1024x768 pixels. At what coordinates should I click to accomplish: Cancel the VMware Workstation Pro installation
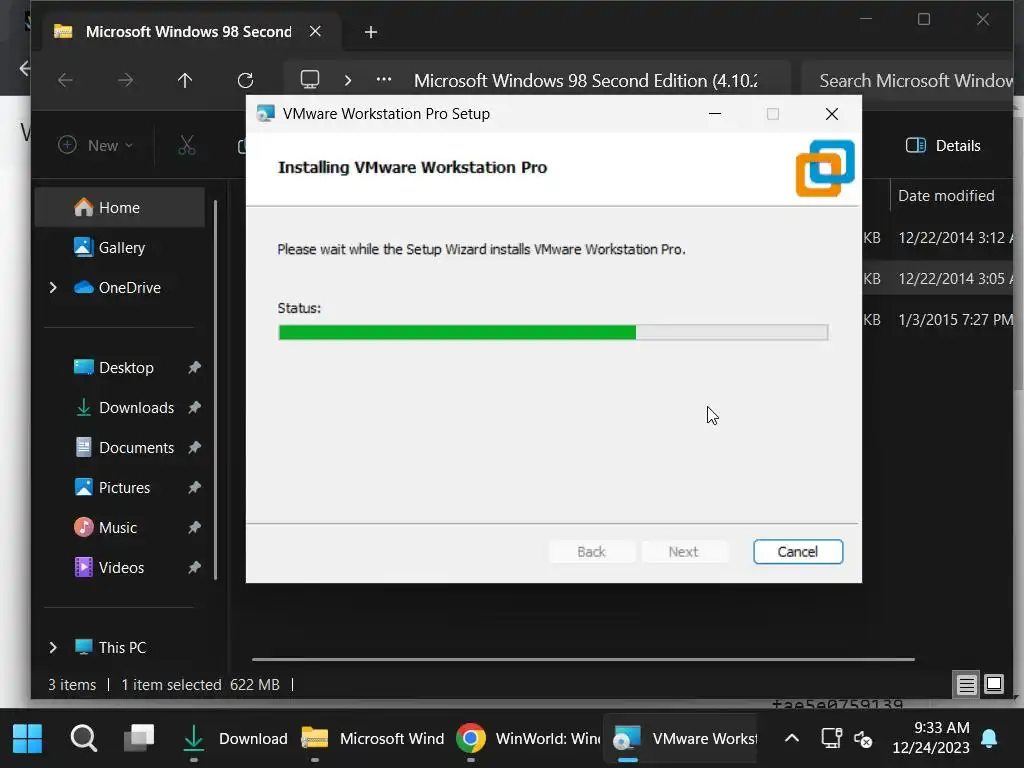tap(797, 552)
